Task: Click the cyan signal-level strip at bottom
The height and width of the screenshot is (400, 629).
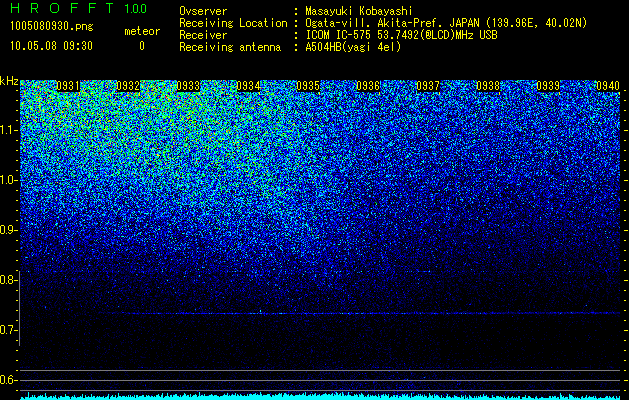Action: (x=320, y=396)
